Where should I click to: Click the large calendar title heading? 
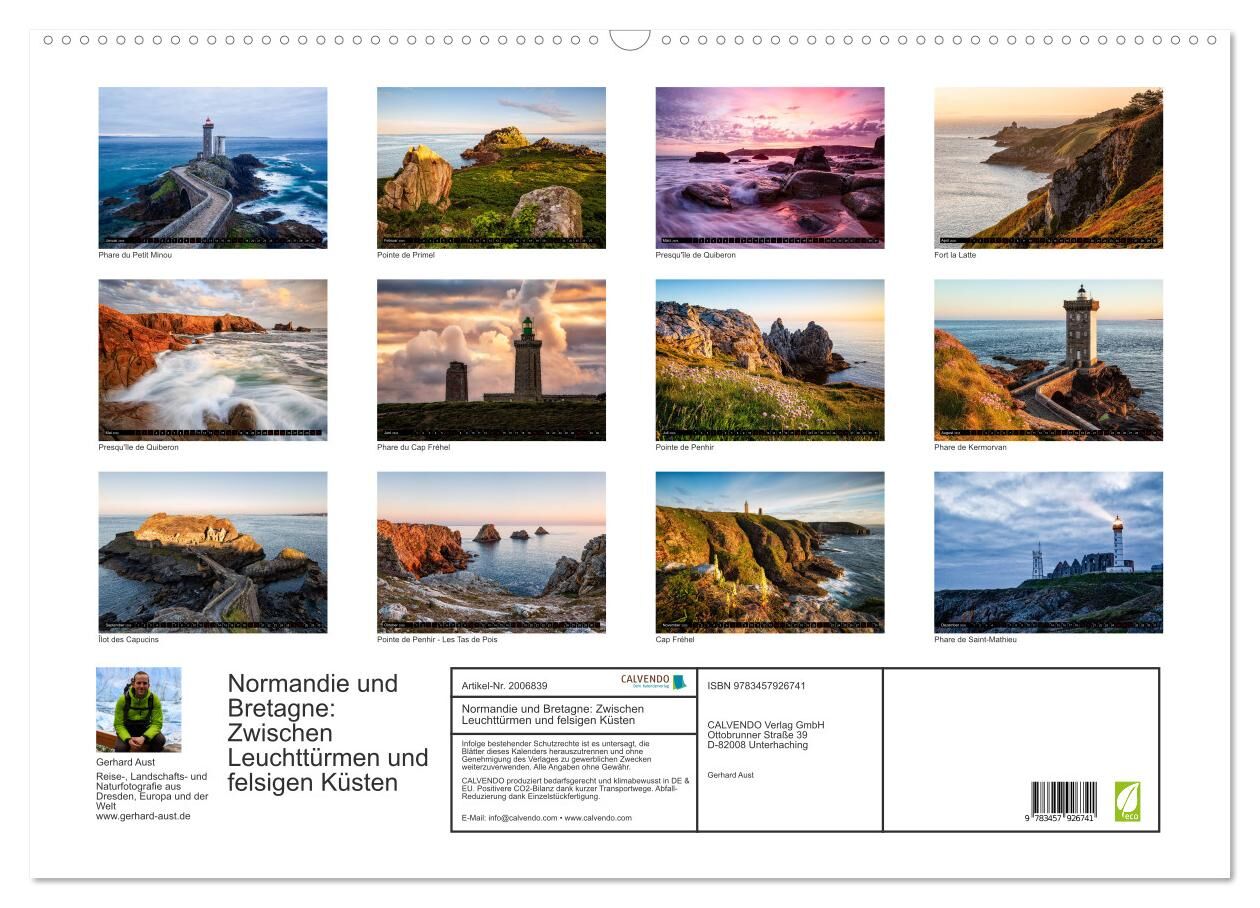327,733
